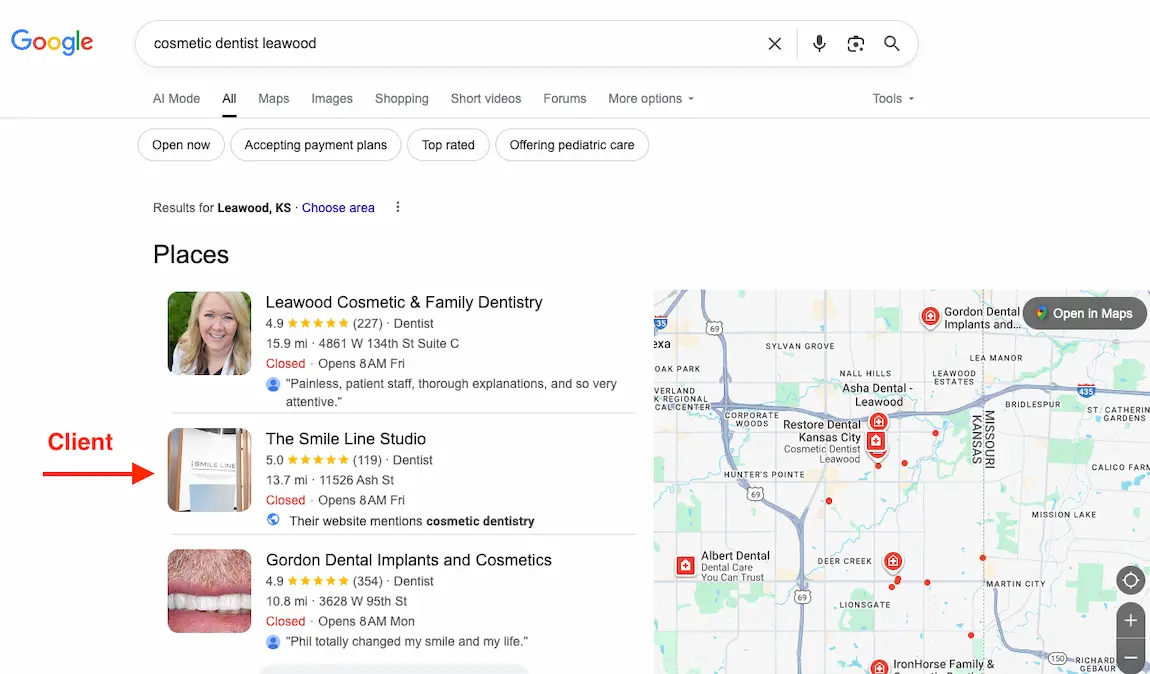Toggle the Accepting payment plans filter
This screenshot has width=1150, height=674.
click(x=316, y=145)
